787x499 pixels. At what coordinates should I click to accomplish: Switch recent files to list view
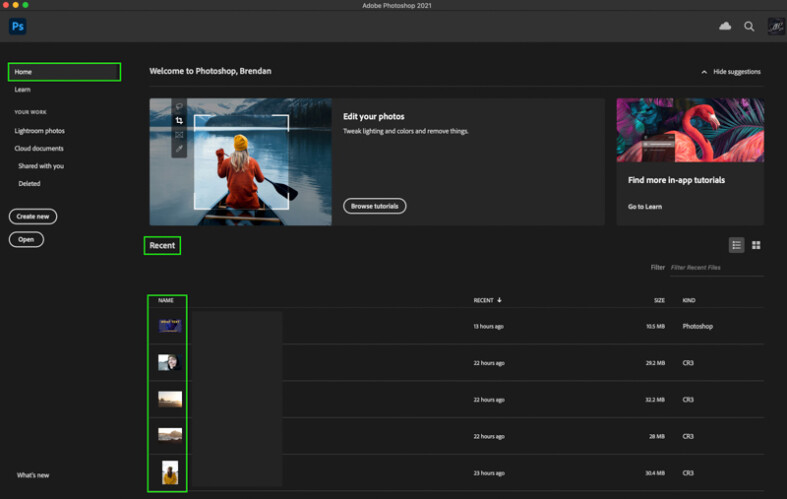point(736,245)
